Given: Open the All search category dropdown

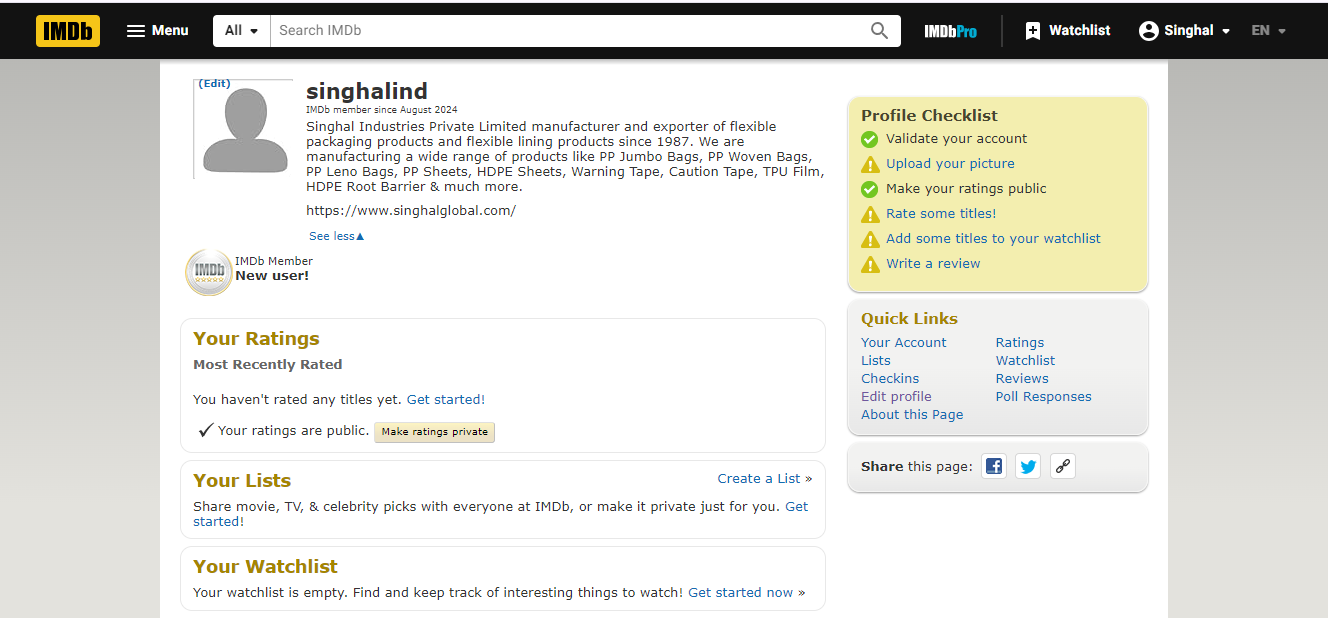Looking at the screenshot, I should tap(242, 31).
